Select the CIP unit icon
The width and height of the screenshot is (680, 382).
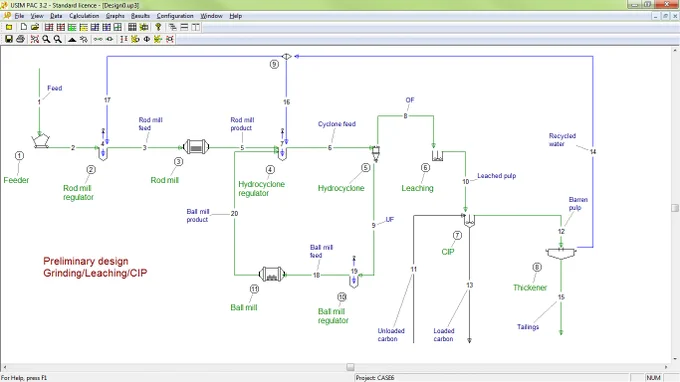[469, 220]
